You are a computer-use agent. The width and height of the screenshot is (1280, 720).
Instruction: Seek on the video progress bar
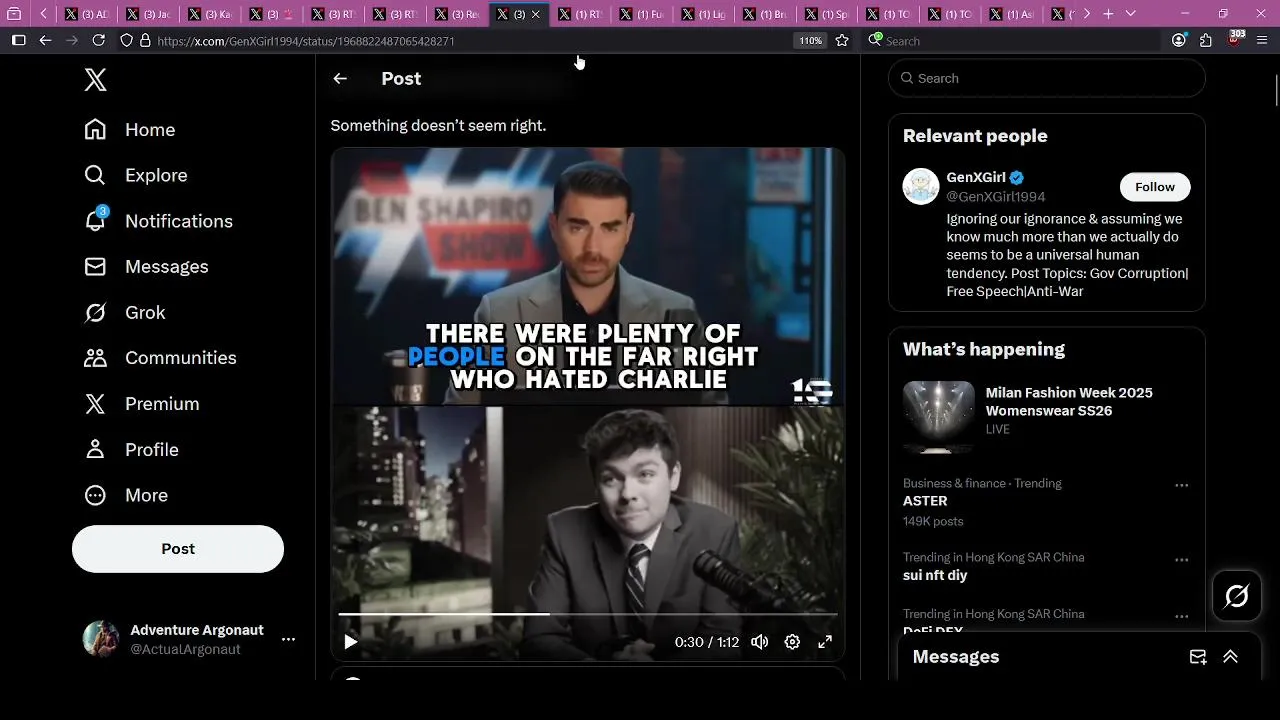(588, 614)
